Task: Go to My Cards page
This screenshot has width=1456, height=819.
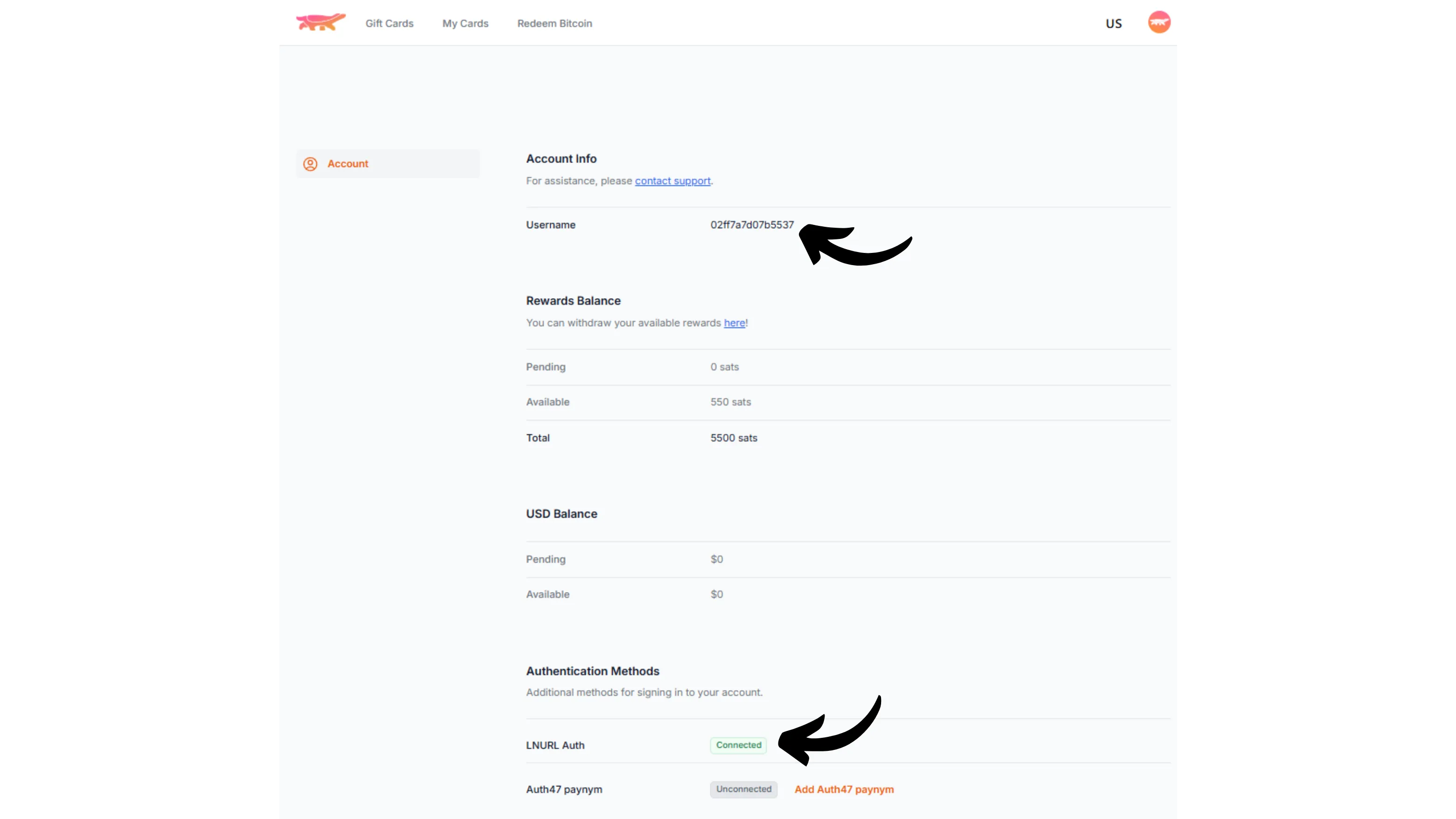Action: point(465,24)
